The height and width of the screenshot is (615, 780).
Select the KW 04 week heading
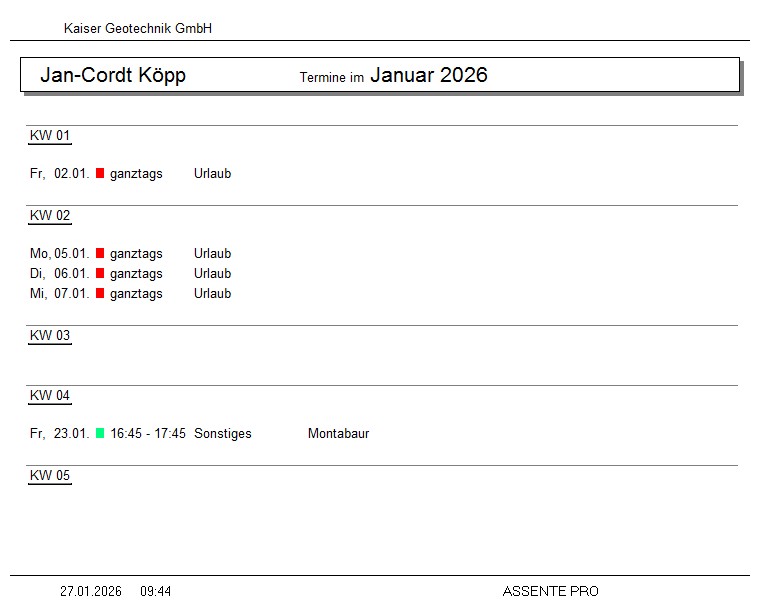point(50,396)
